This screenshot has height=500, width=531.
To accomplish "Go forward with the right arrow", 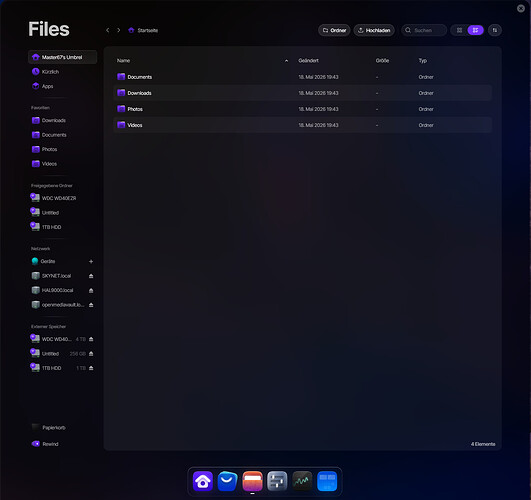I will [x=119, y=30].
